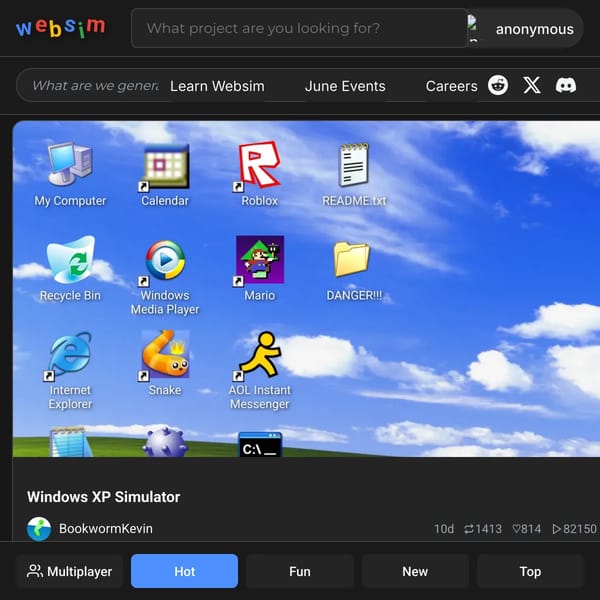Launch the Roblox shortcut icon
The width and height of the screenshot is (600, 600).
[x=259, y=165]
